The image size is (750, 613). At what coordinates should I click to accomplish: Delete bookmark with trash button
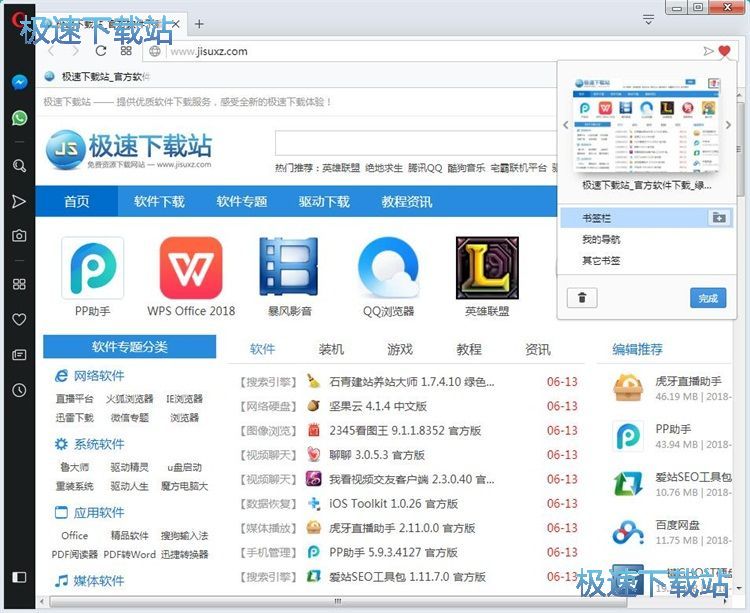(582, 298)
